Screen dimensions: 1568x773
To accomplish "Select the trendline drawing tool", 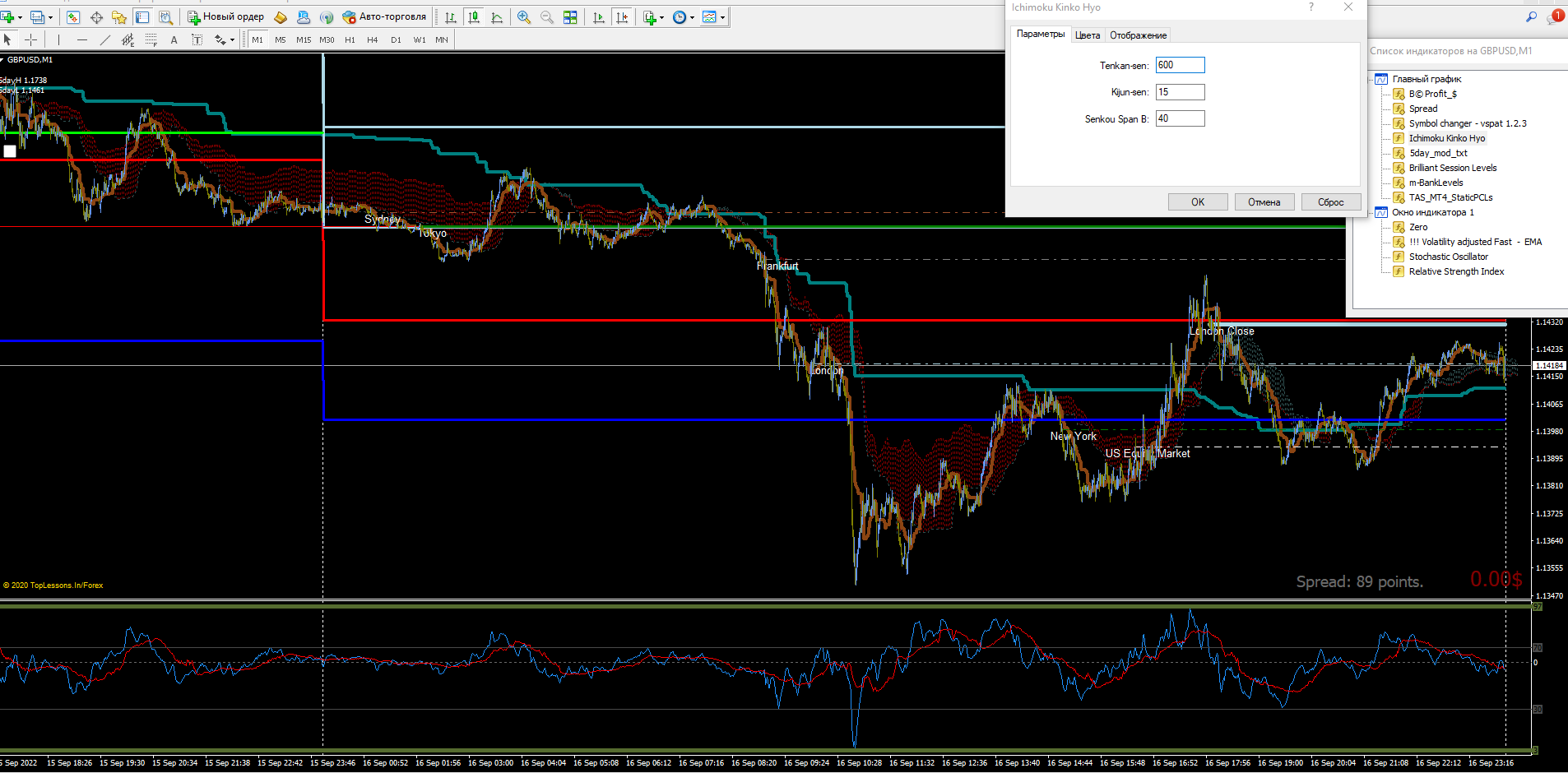I will click(104, 39).
